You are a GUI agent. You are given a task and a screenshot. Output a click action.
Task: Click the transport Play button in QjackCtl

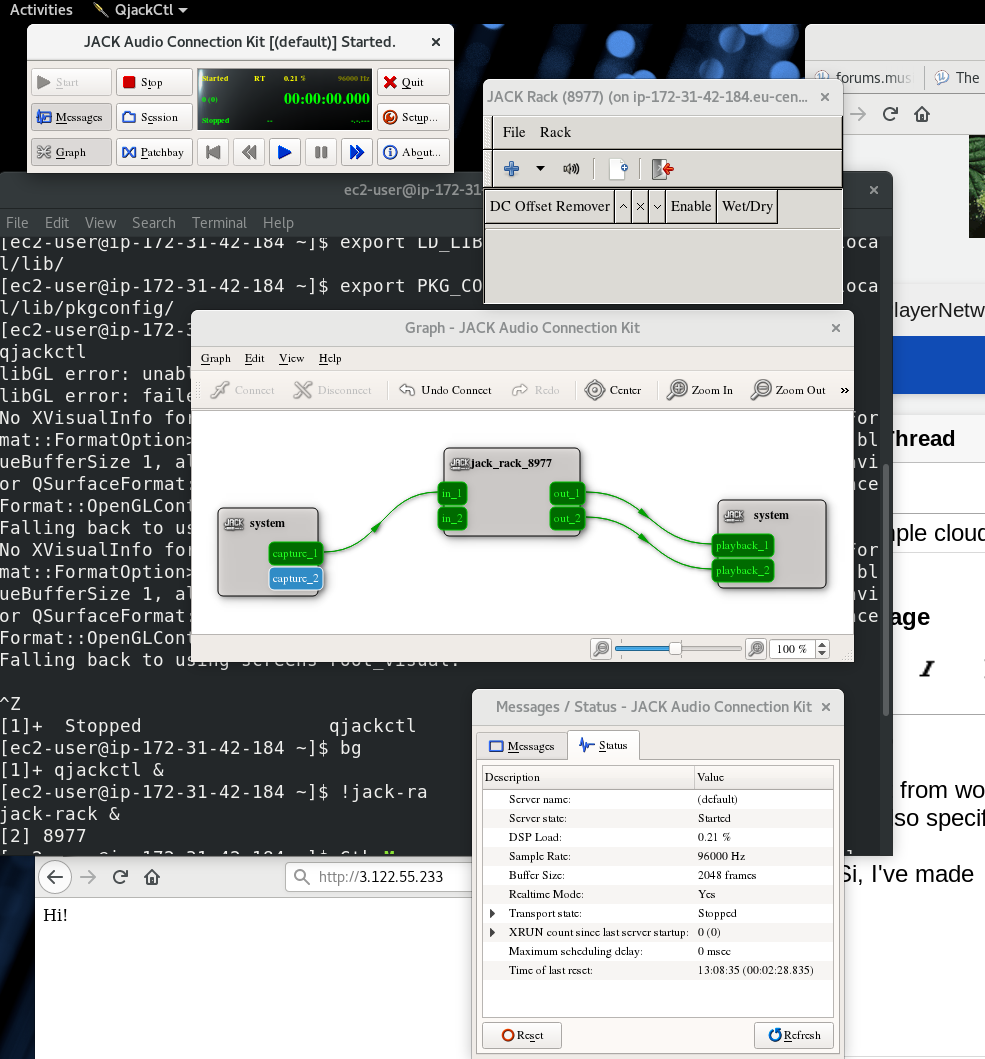[285, 152]
